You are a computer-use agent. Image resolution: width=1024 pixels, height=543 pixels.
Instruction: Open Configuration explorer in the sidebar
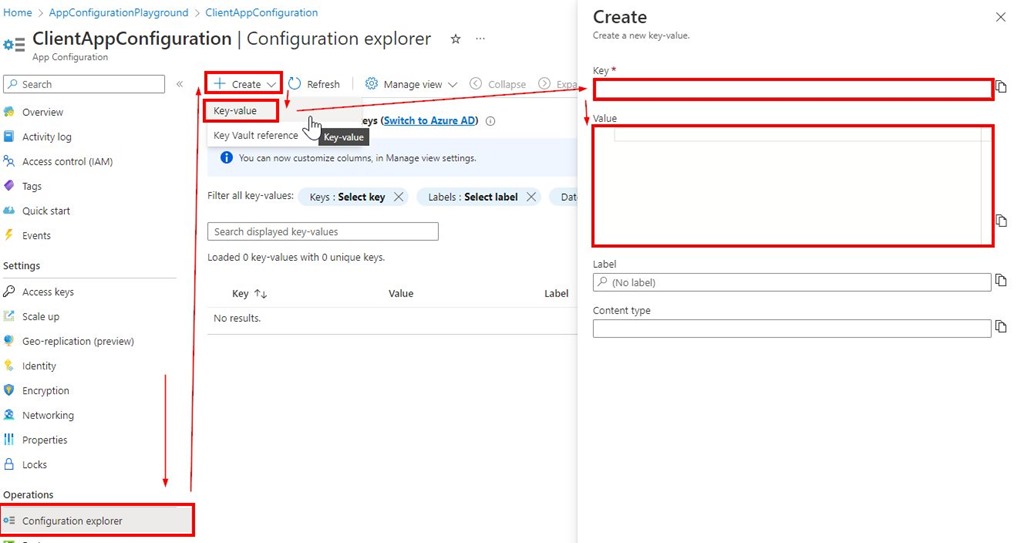click(72, 521)
